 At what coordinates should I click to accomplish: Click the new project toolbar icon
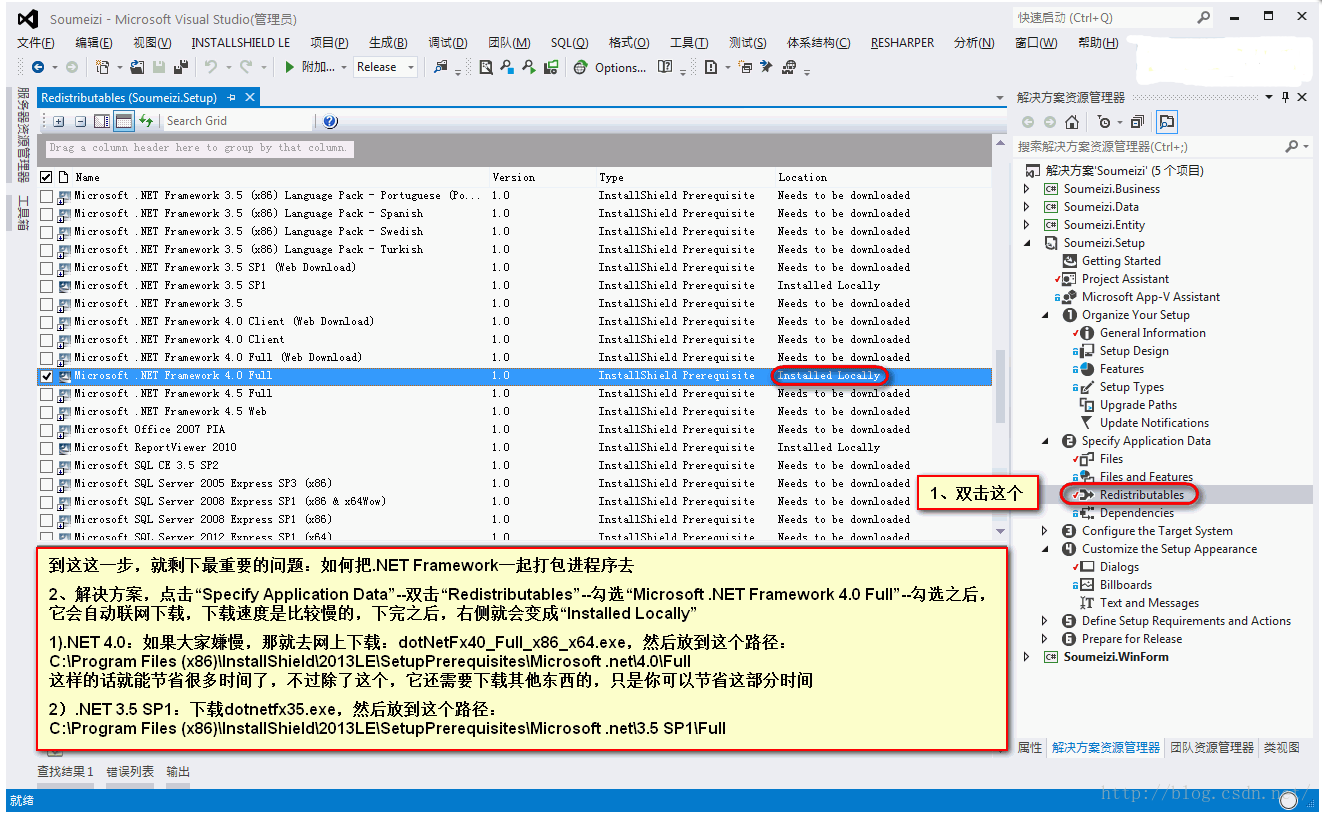(102, 67)
